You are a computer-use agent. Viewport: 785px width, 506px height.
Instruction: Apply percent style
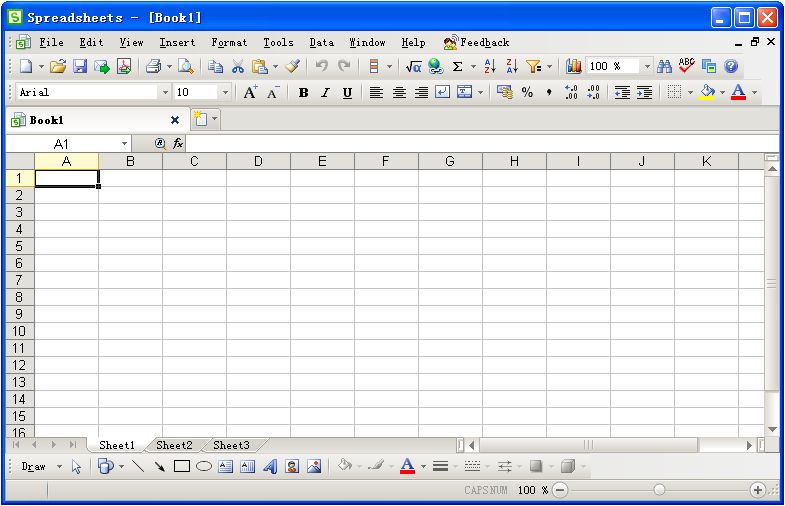pyautogui.click(x=527, y=92)
